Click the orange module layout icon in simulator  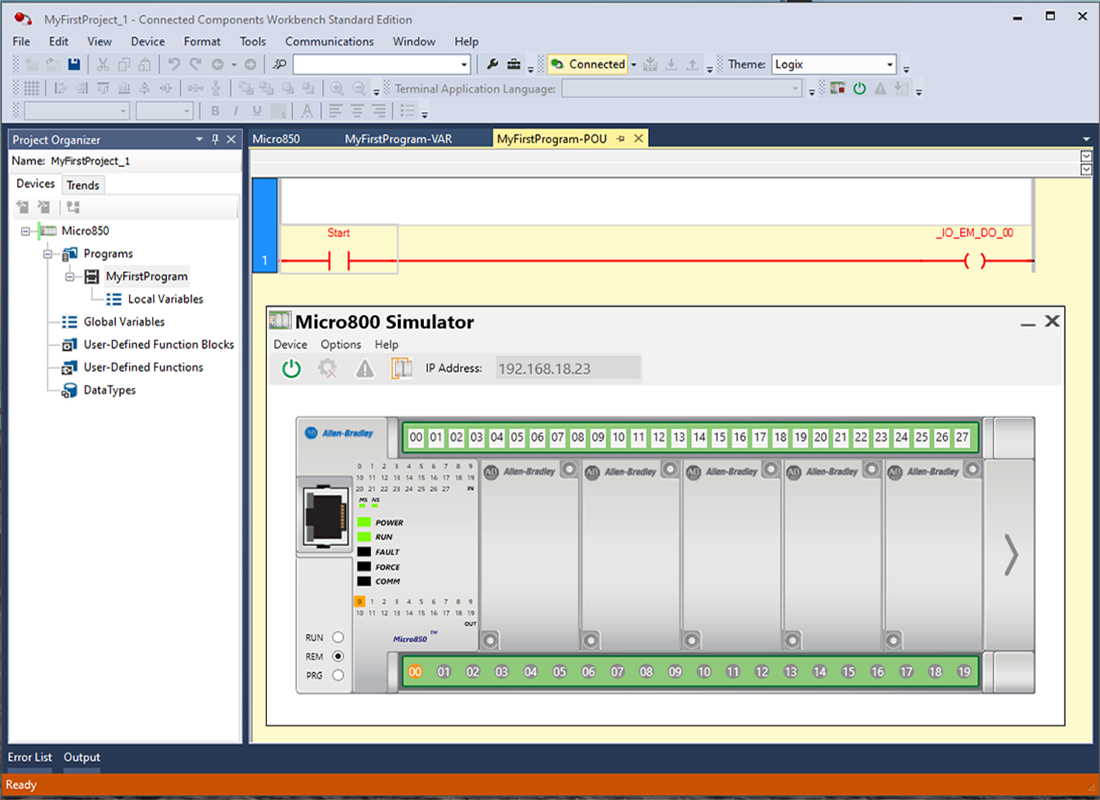401,368
